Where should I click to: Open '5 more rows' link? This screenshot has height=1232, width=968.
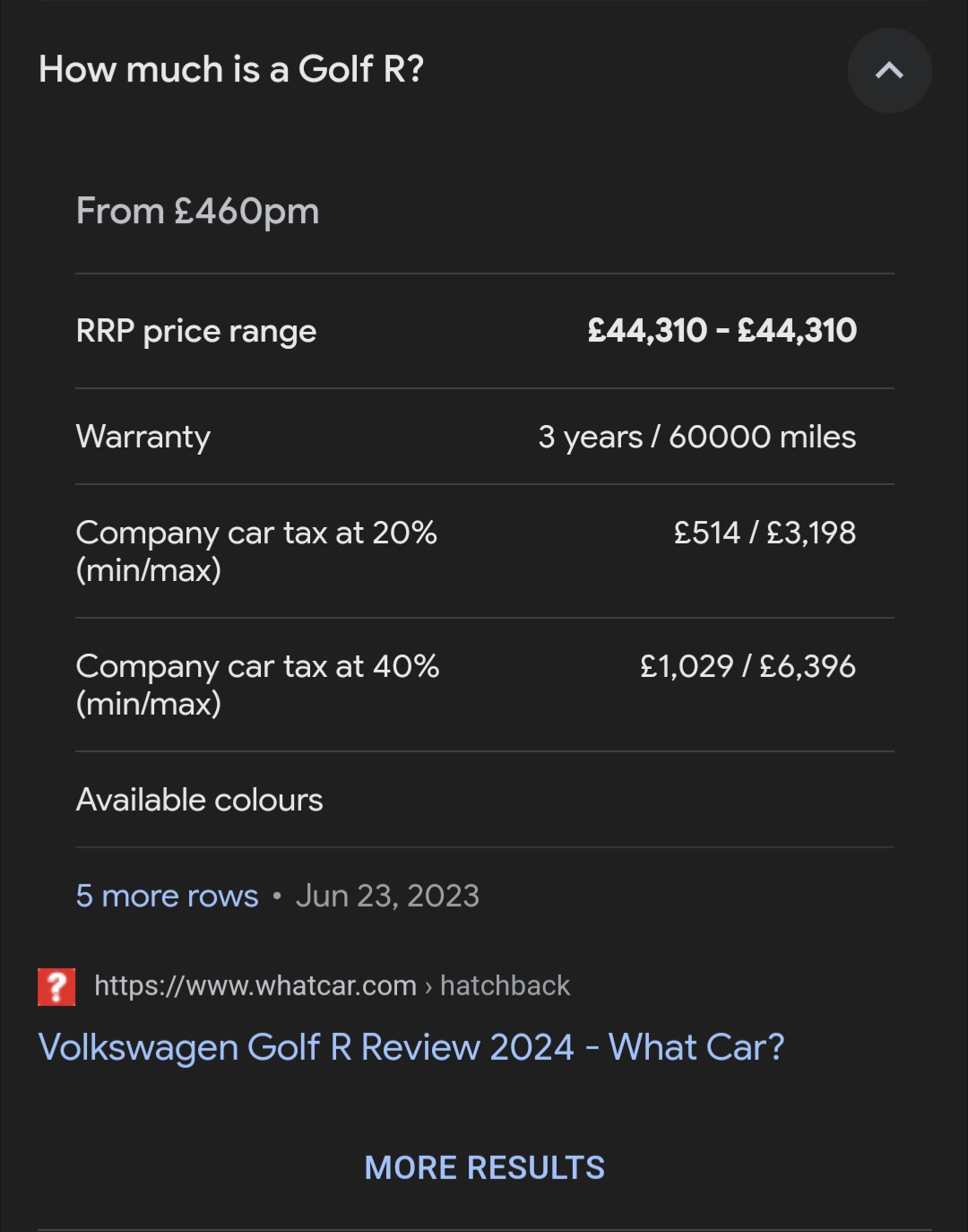click(x=167, y=896)
